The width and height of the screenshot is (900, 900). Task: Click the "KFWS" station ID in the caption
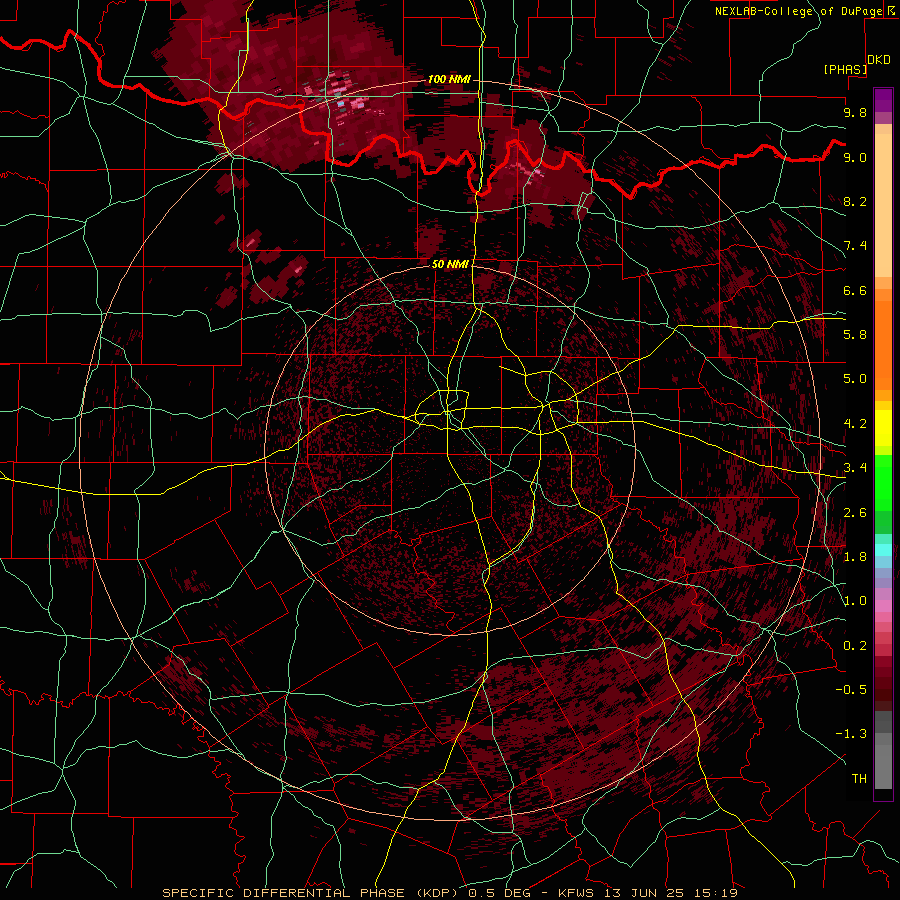(577, 893)
